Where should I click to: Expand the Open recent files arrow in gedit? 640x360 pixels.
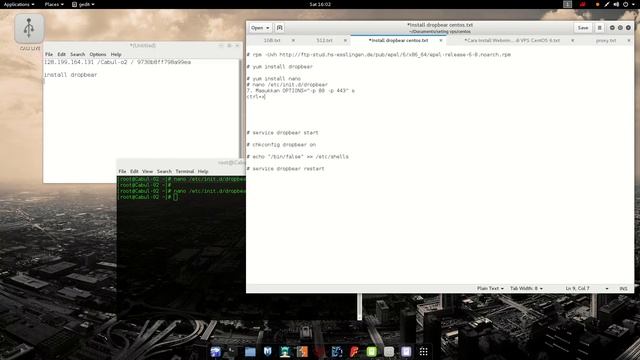[x=268, y=28]
